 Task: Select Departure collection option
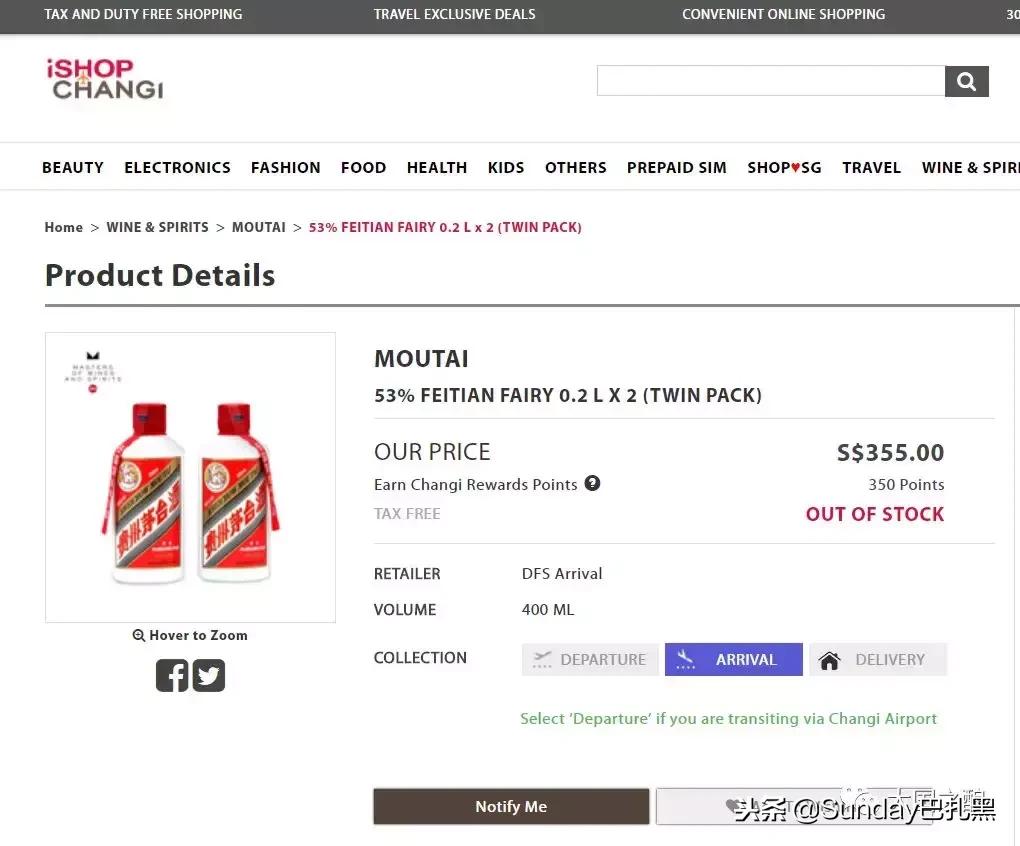tap(590, 659)
